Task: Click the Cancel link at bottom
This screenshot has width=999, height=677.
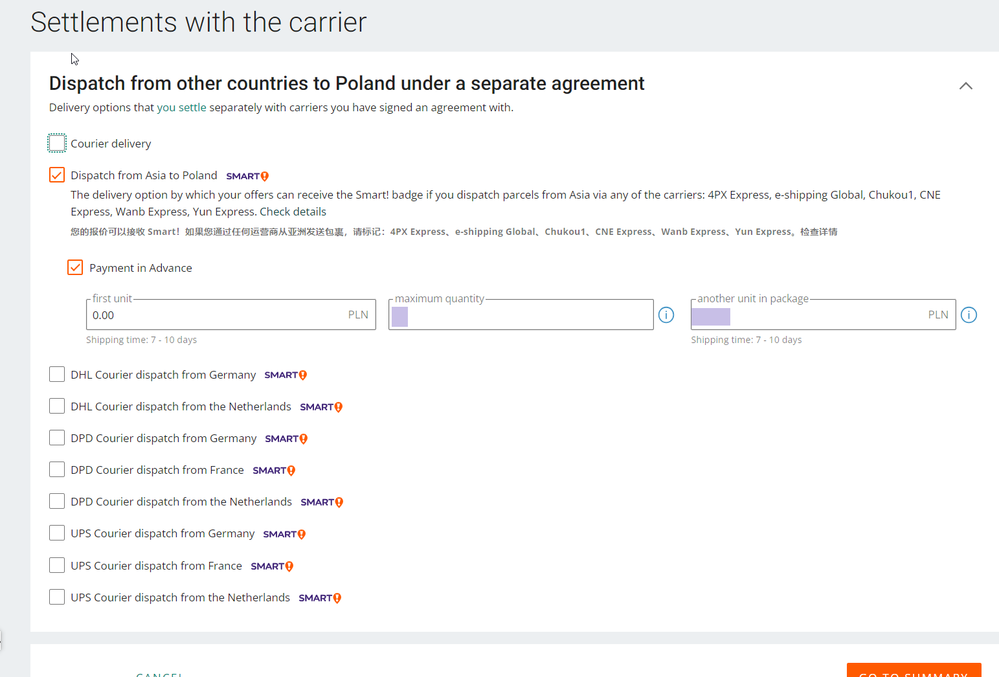Action: (160, 674)
